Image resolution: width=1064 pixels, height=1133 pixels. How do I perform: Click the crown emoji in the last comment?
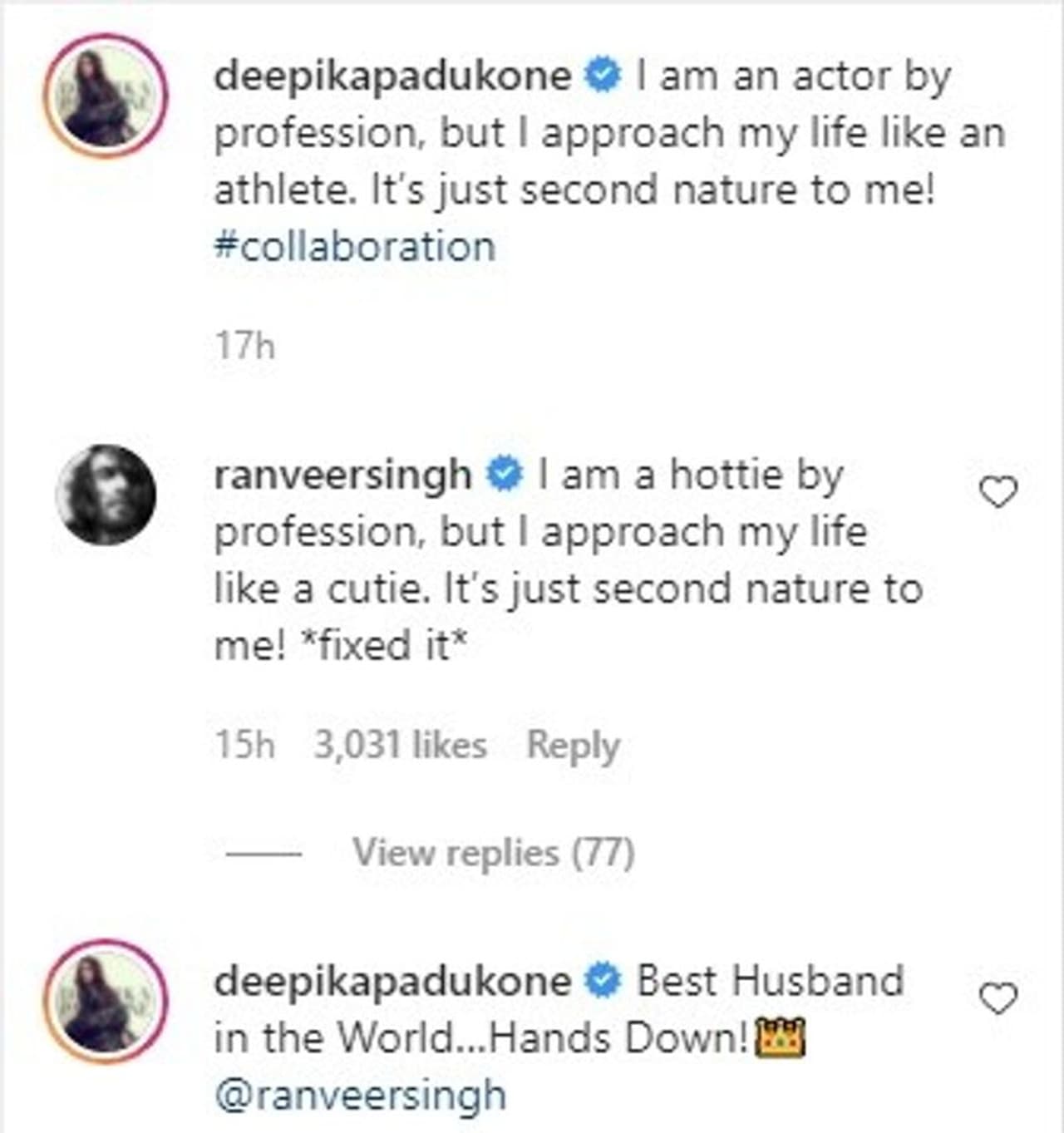pos(779,1037)
